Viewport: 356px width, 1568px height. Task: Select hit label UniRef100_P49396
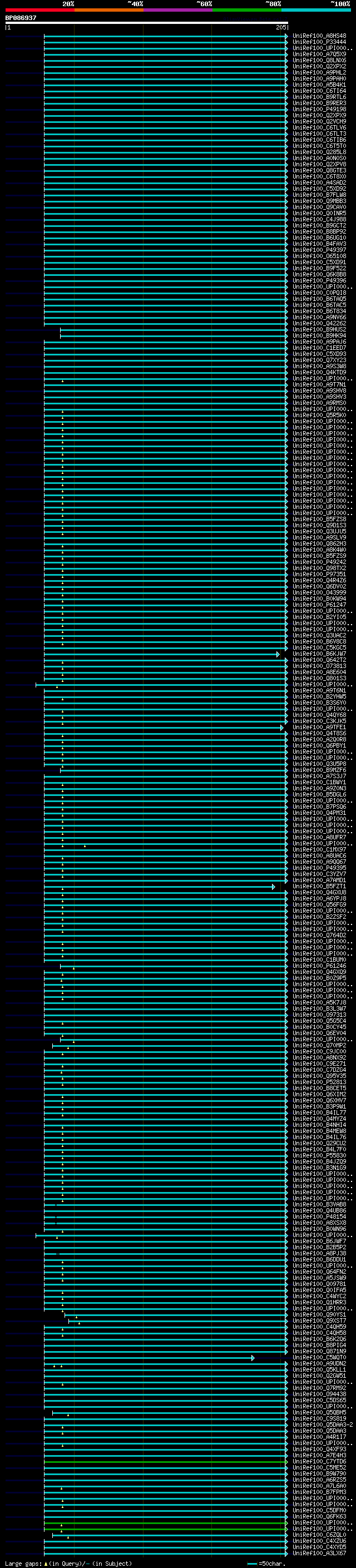(319, 280)
